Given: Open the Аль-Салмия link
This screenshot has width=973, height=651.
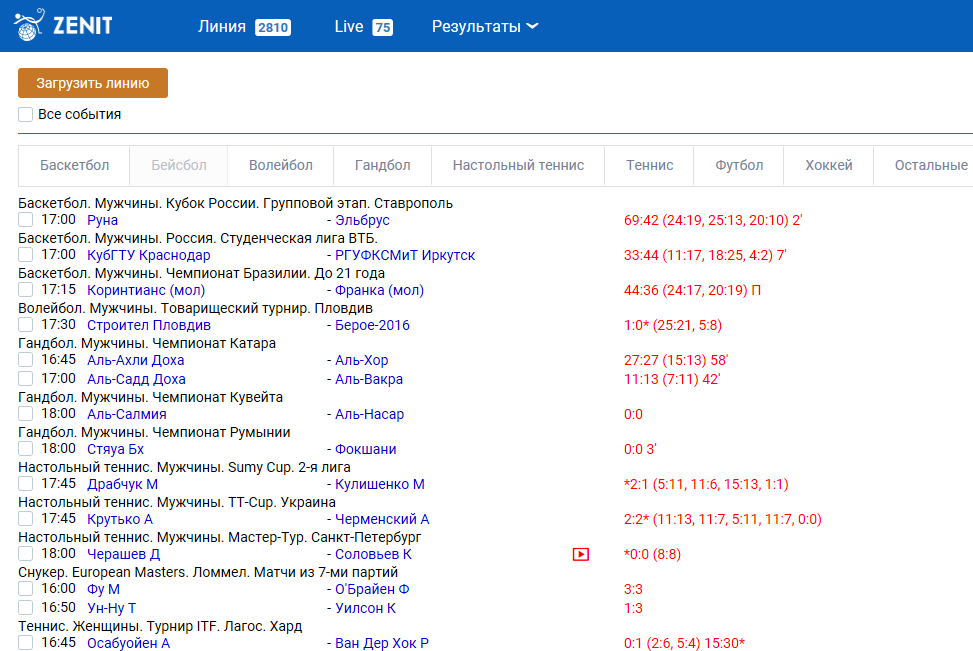Looking at the screenshot, I should [127, 415].
